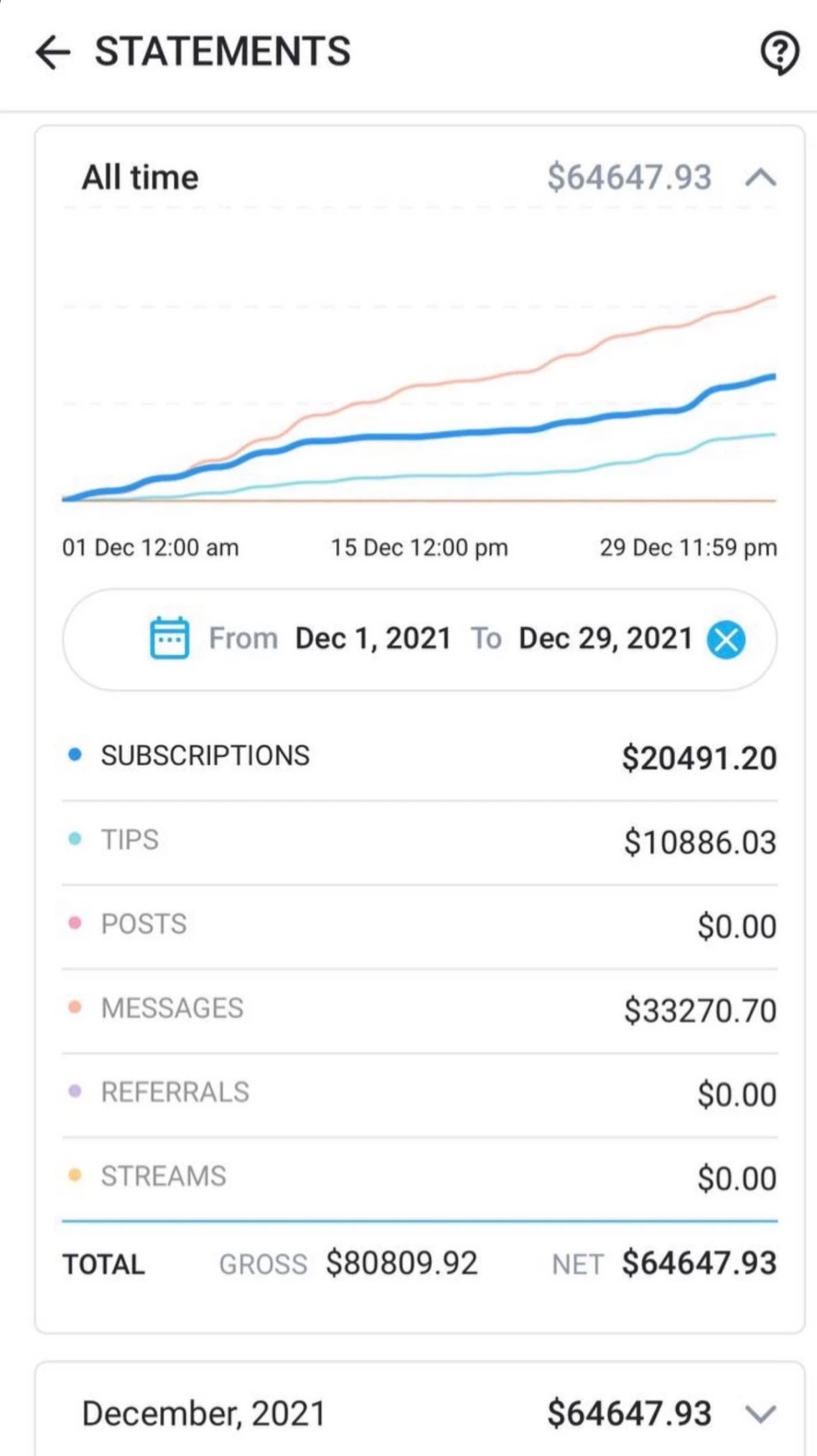Screen dimensions: 817x1456
Task: Collapse the All time section chevron
Action: click(760, 177)
